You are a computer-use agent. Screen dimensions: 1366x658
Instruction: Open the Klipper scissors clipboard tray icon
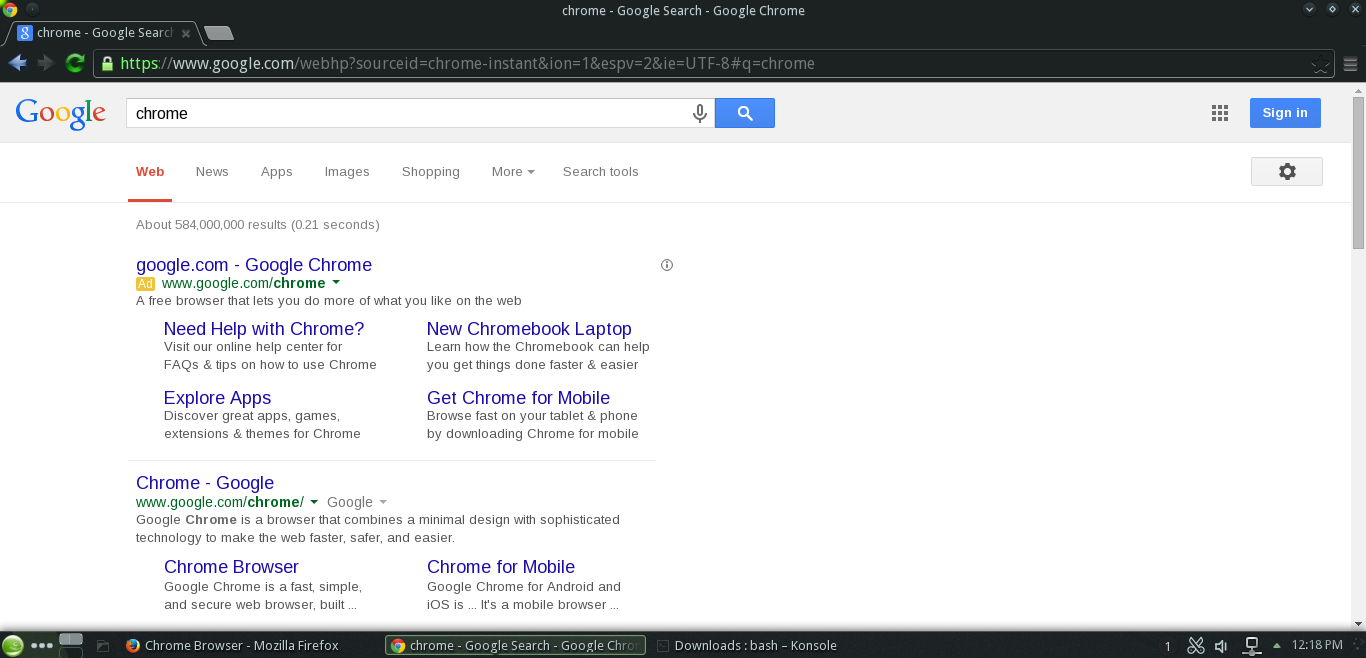(1195, 646)
